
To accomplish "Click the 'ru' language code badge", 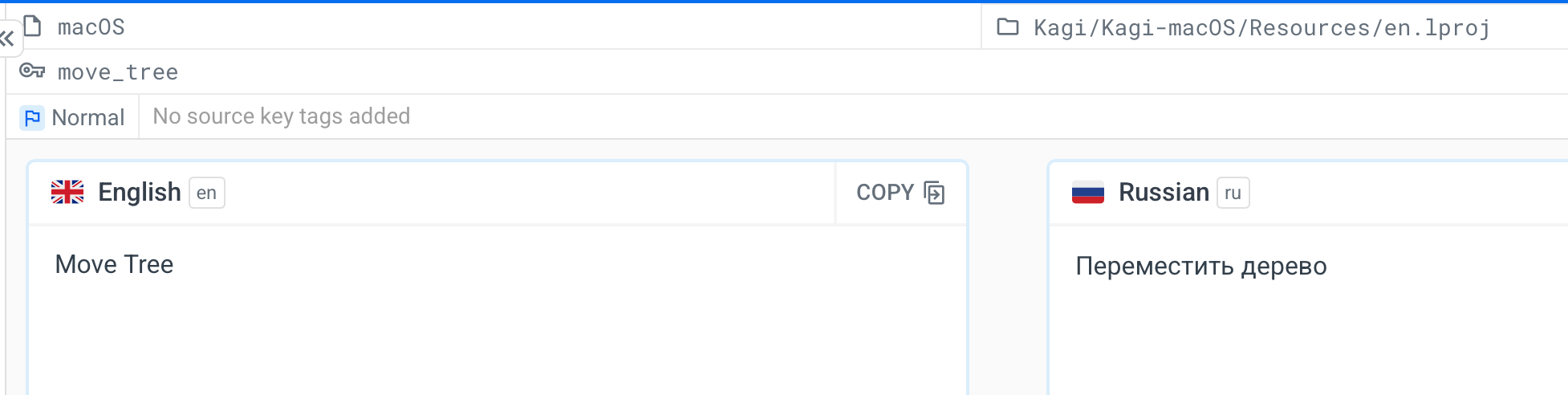I will (x=1233, y=193).
